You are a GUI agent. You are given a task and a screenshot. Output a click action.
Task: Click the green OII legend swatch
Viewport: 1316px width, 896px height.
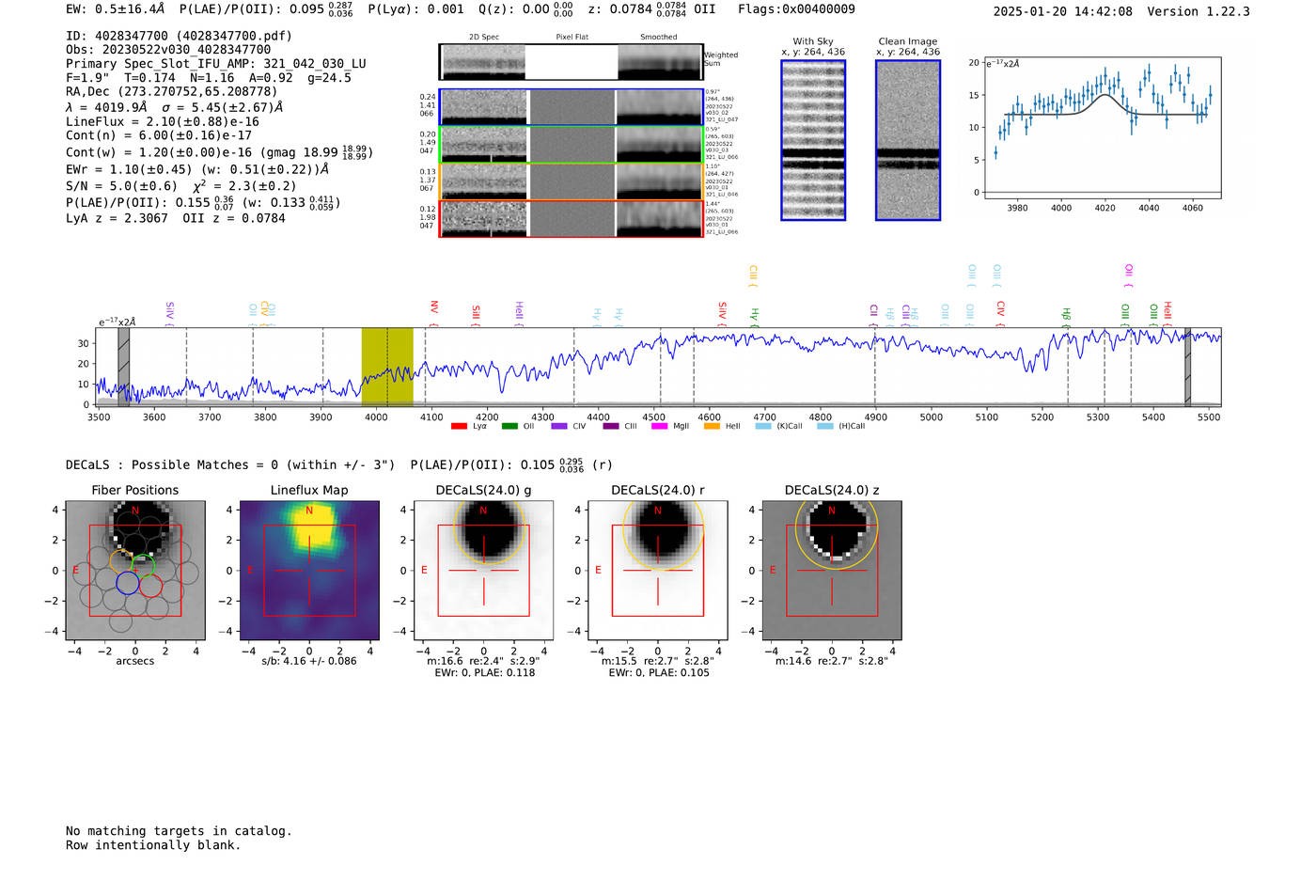509,426
